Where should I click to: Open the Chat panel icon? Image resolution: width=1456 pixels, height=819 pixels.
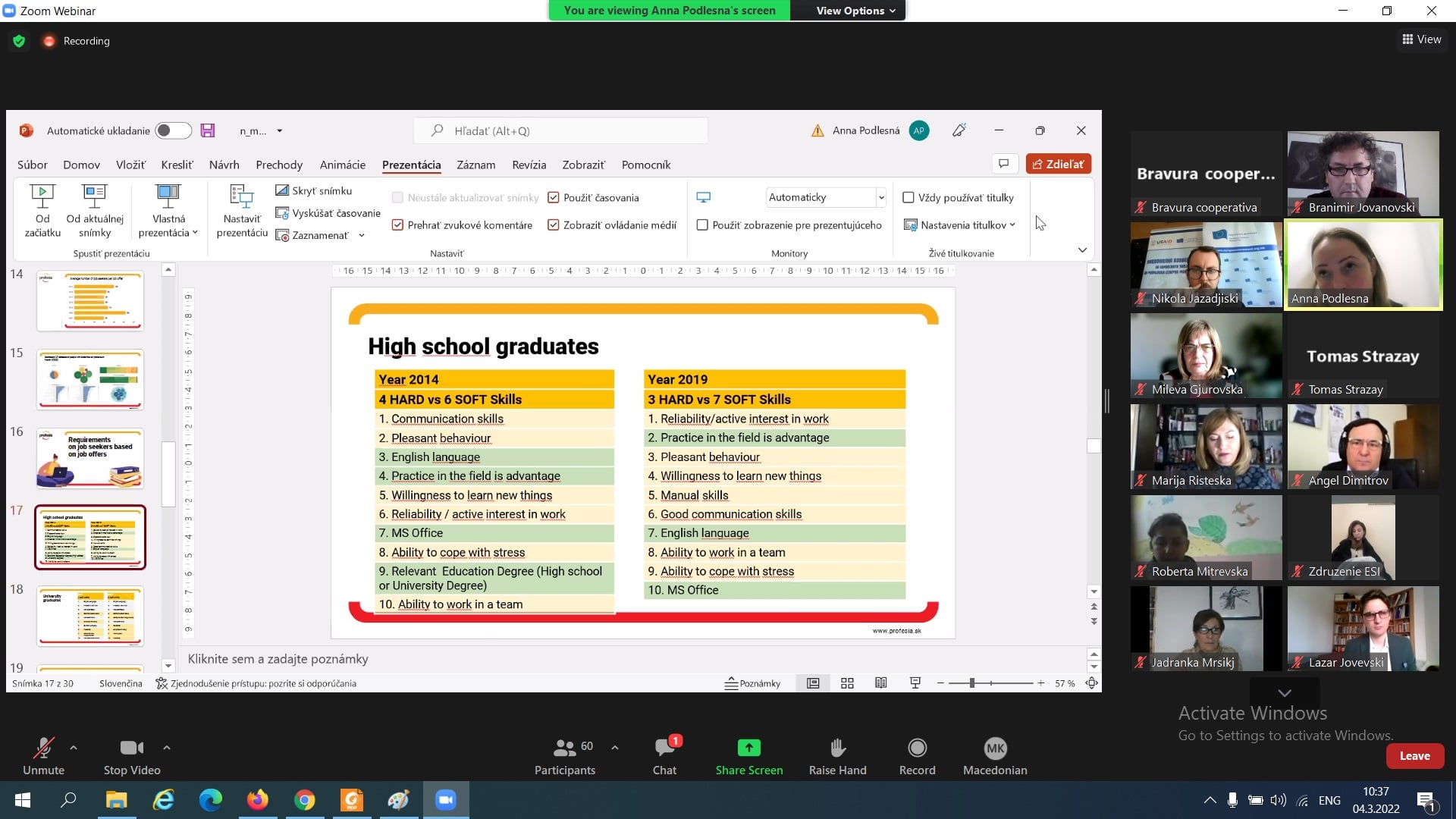tap(664, 748)
